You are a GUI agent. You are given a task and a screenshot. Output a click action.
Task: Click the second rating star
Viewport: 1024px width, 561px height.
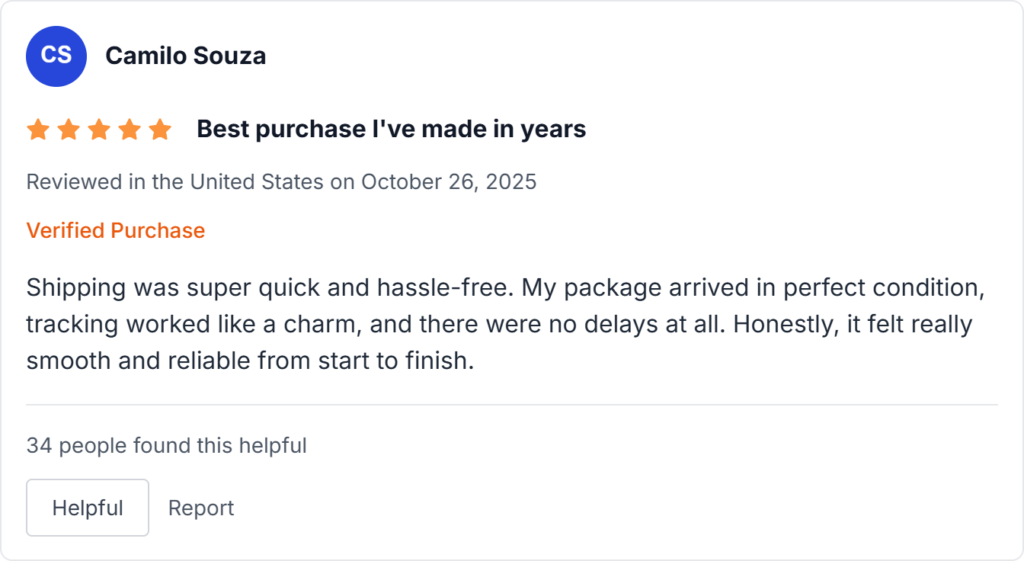click(68, 129)
